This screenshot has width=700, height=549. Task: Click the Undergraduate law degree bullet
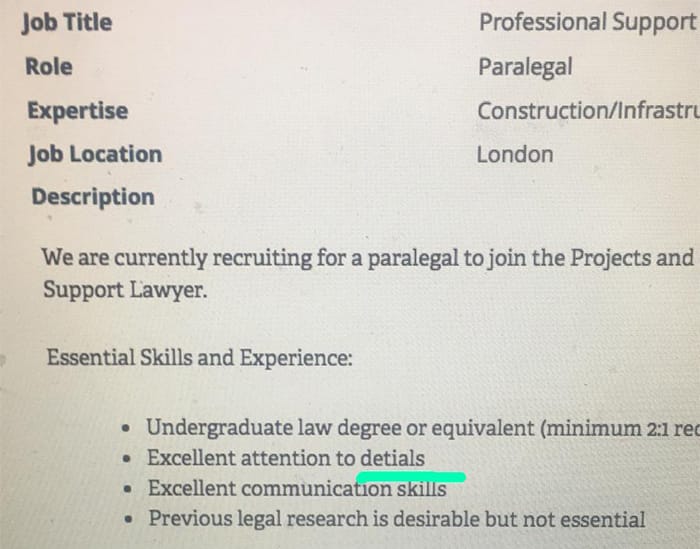click(x=423, y=428)
